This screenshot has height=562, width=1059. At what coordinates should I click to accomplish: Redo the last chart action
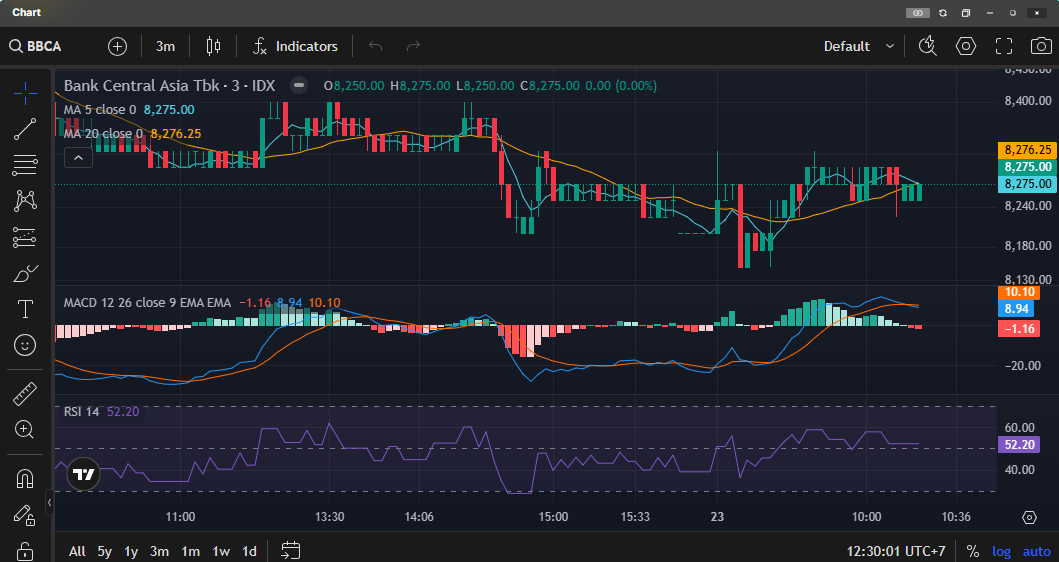pyautogui.click(x=413, y=46)
